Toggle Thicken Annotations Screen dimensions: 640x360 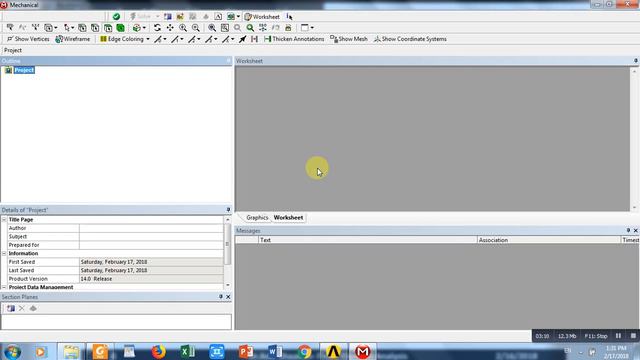294,39
